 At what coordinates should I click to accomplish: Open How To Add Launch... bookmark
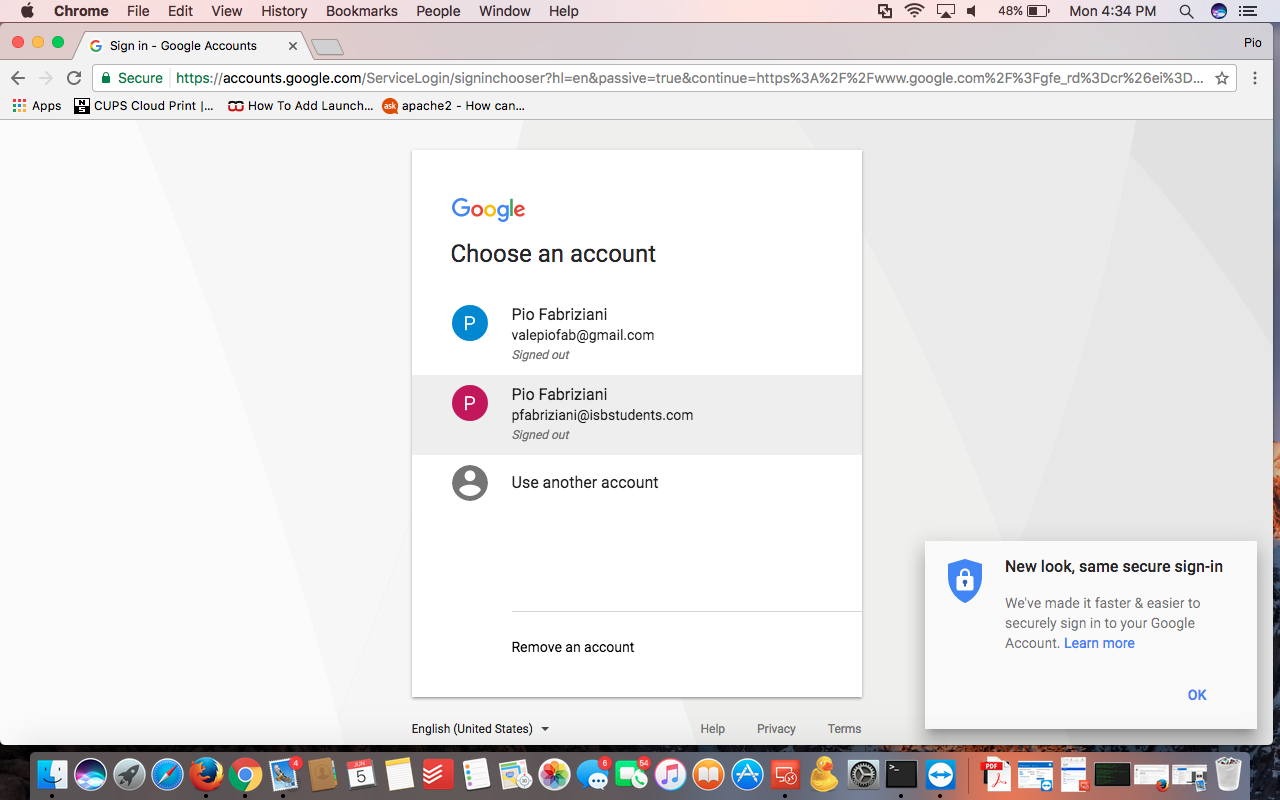point(300,105)
